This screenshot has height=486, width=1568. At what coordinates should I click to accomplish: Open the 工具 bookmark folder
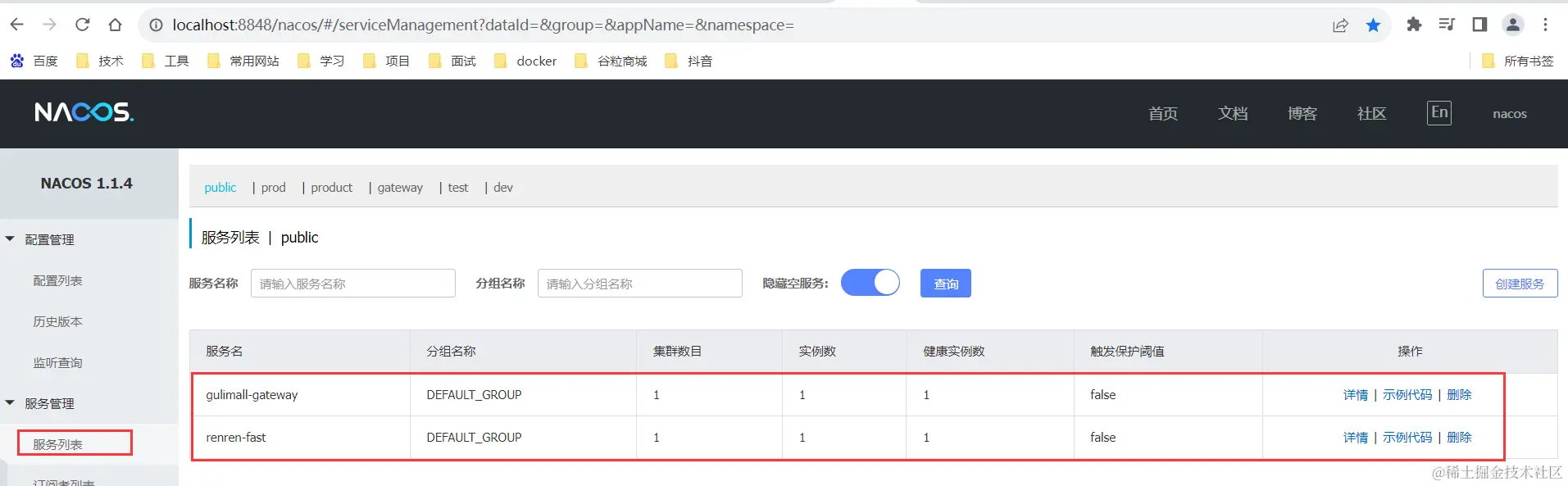click(x=165, y=61)
